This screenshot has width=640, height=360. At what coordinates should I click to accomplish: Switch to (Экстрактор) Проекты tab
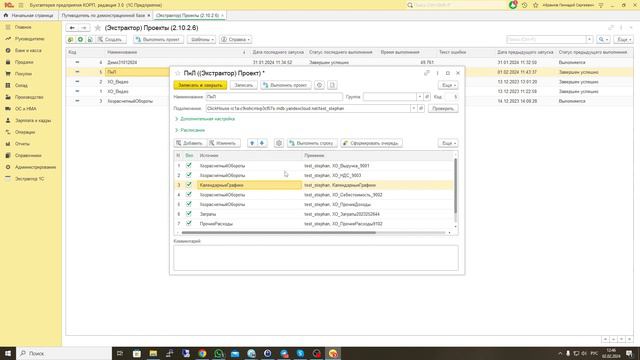(189, 15)
